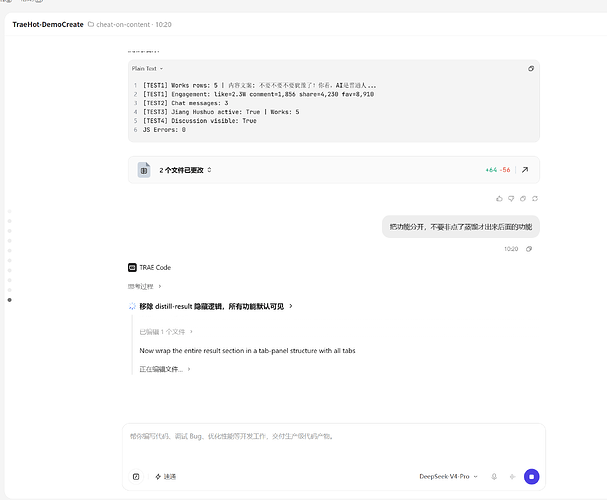The image size is (607, 500).
Task: Open changed files via the arrow icon
Action: (525, 170)
